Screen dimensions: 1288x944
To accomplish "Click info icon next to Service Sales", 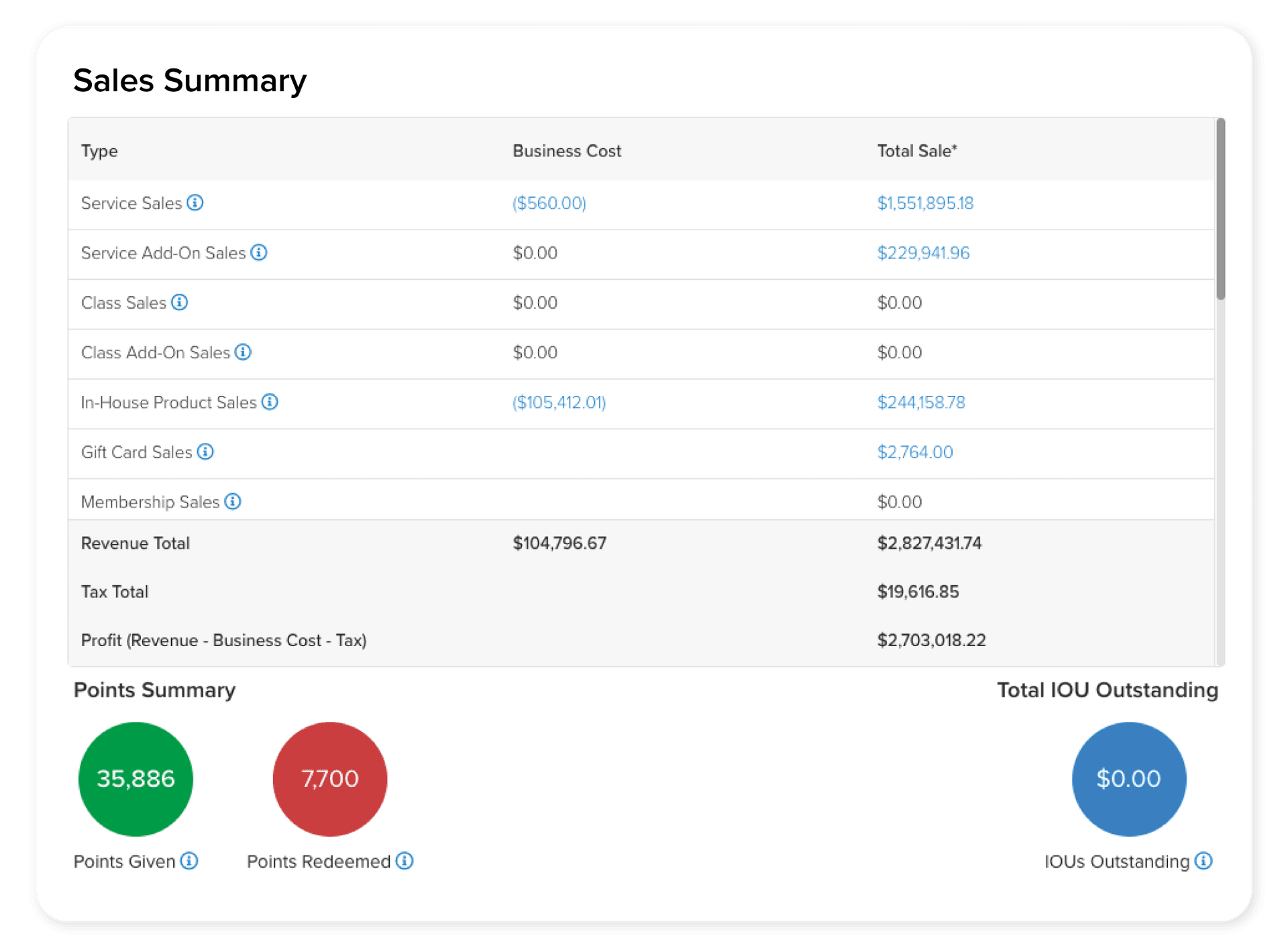I will click(195, 203).
